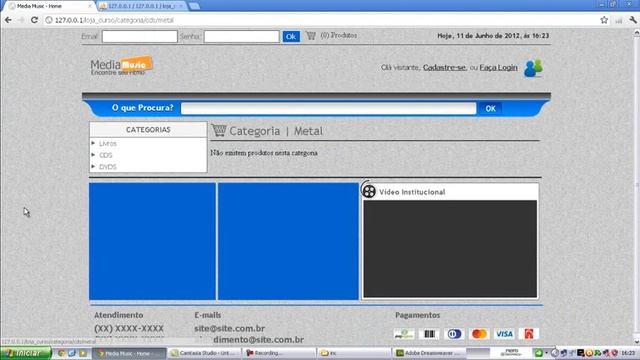Select the cart icon next to Categoria heading
This screenshot has height=360, width=640.
[x=219, y=131]
